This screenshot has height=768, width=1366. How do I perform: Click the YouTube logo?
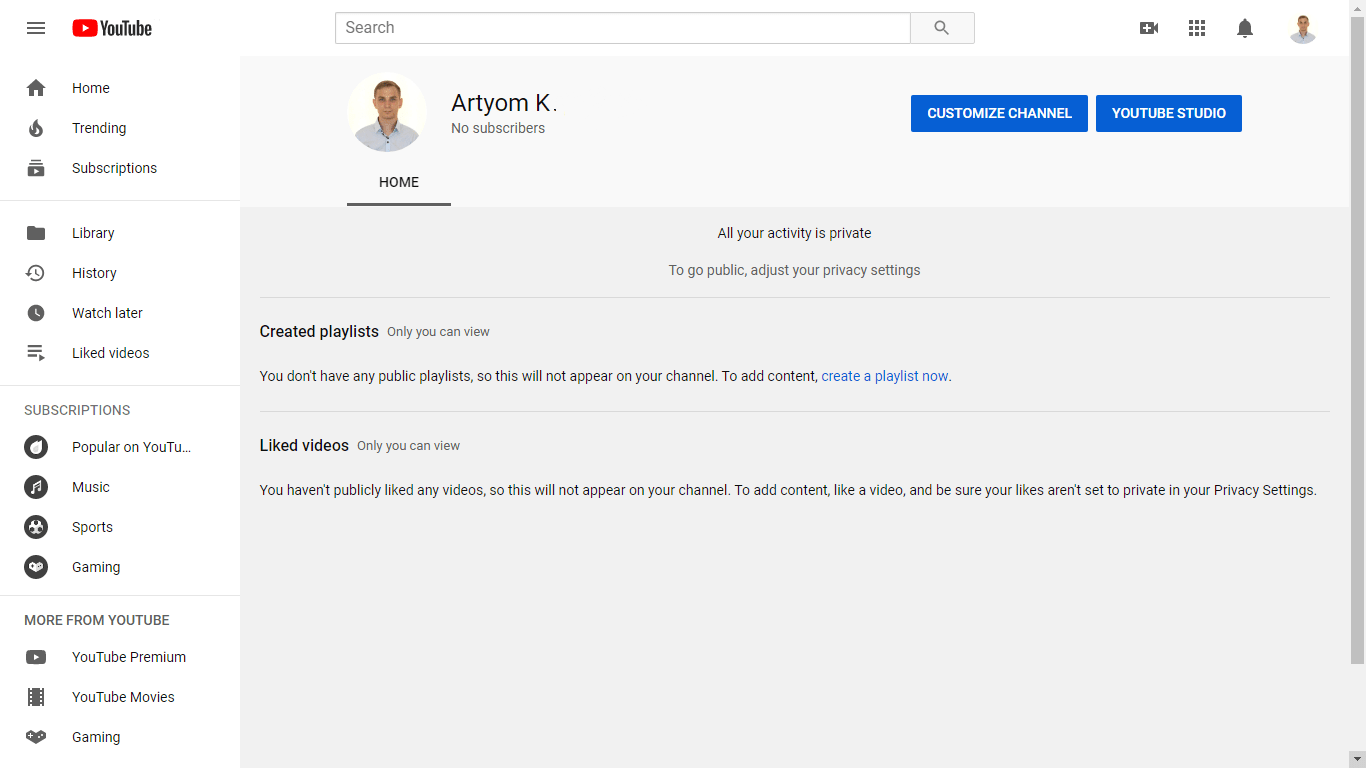112,28
